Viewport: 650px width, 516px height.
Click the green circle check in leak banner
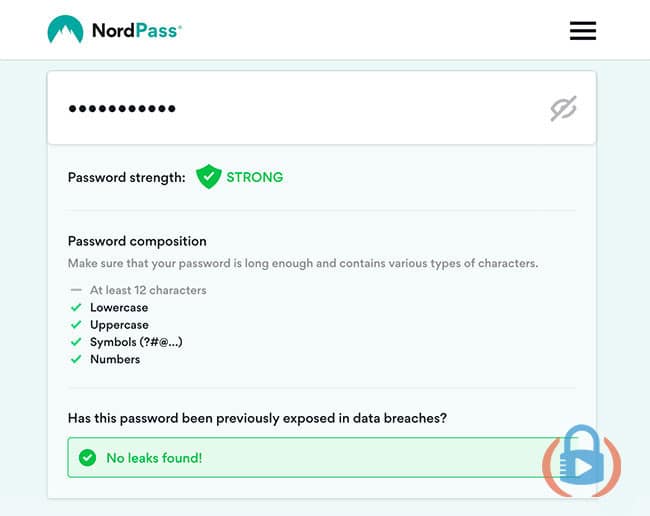click(x=87, y=458)
